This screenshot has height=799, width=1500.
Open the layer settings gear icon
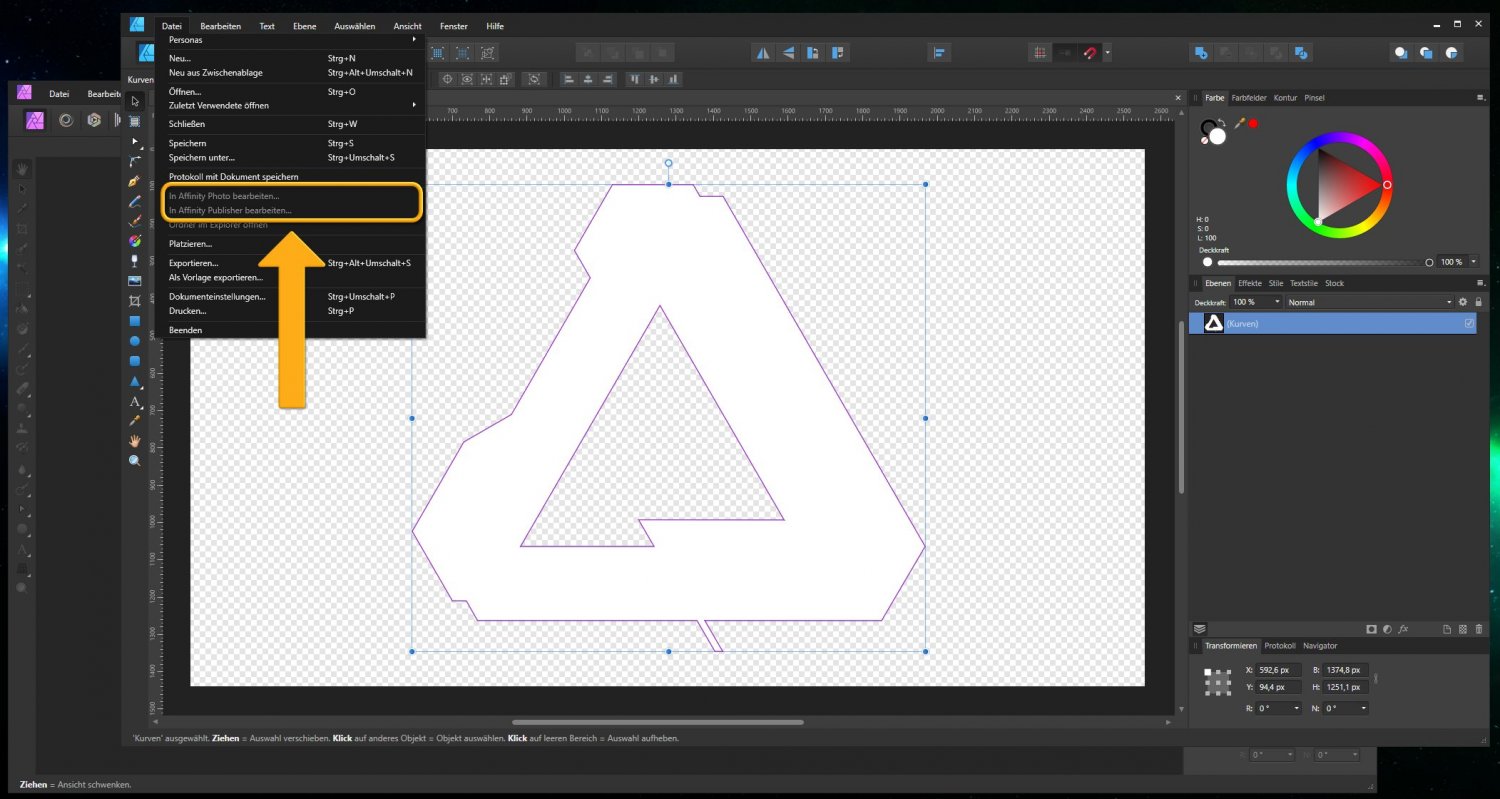pos(1463,302)
